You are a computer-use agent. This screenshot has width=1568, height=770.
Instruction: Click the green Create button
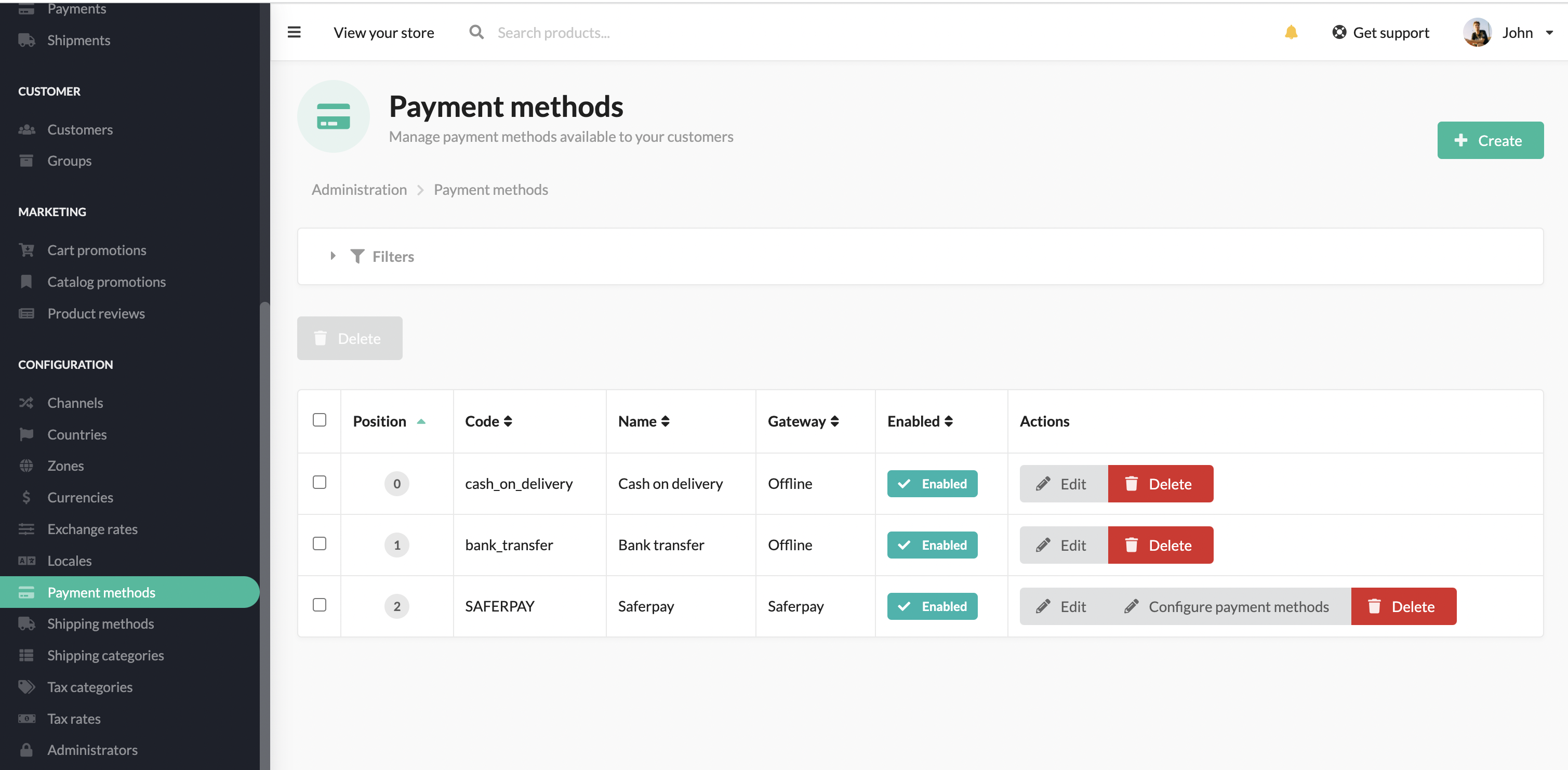click(x=1490, y=141)
